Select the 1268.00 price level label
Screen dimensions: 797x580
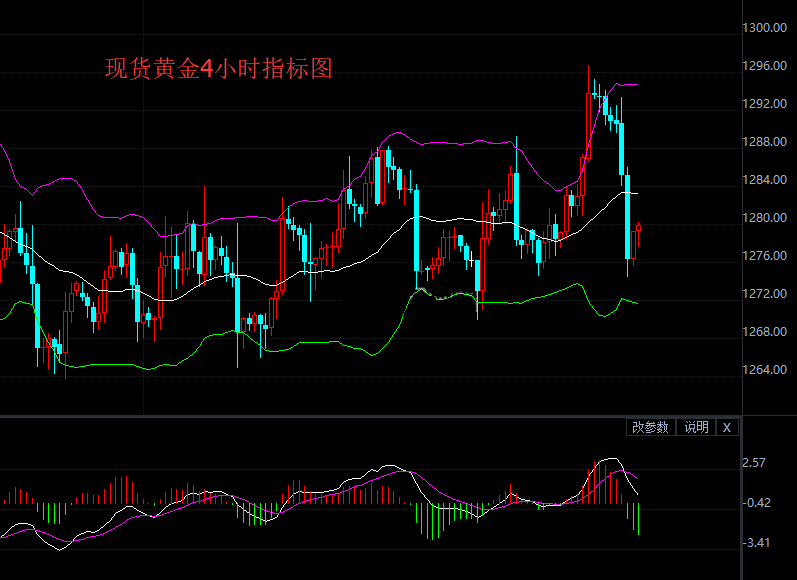coord(769,332)
